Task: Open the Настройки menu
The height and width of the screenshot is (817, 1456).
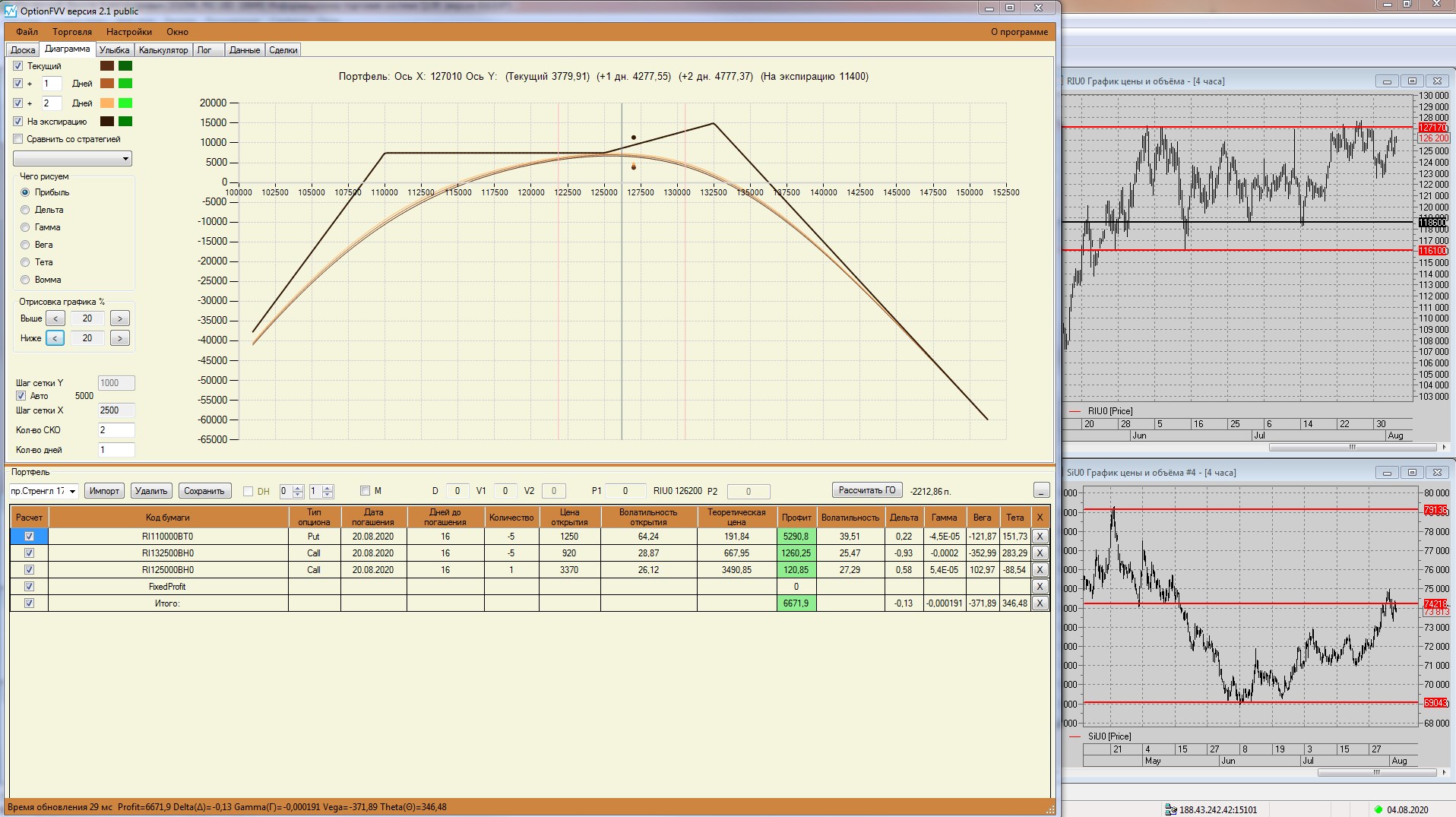Action: (x=129, y=32)
